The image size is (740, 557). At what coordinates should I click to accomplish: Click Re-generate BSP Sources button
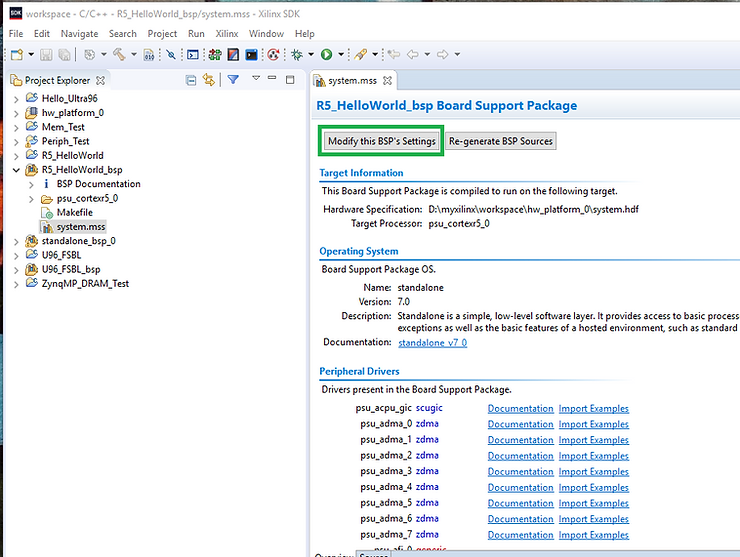click(x=500, y=141)
